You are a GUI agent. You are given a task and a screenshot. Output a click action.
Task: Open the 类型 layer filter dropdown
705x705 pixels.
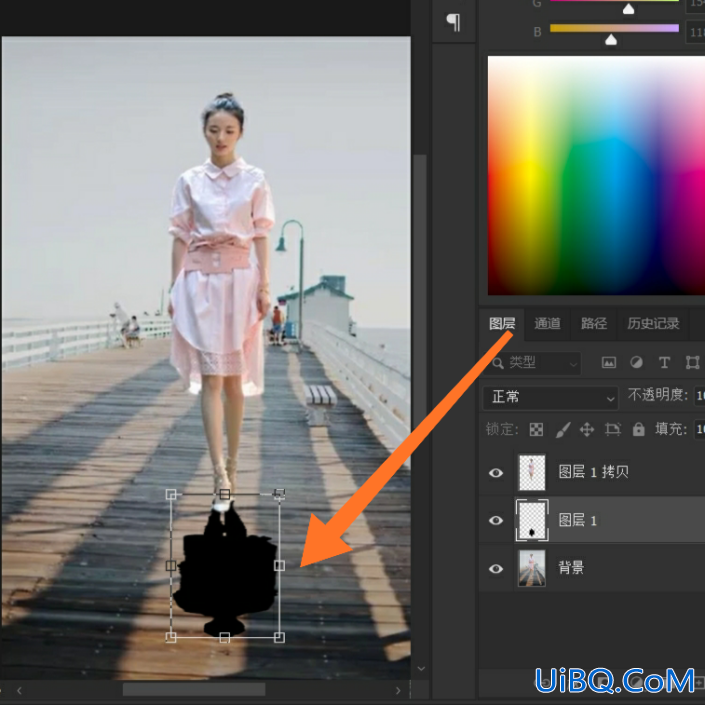pos(532,363)
